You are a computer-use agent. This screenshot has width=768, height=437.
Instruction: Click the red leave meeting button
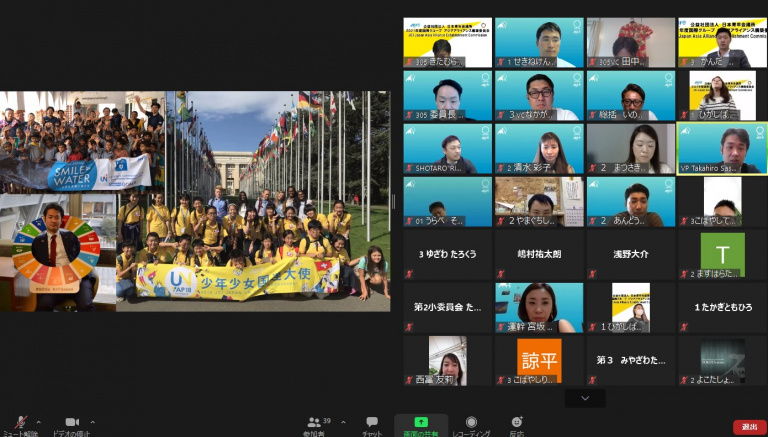point(749,427)
